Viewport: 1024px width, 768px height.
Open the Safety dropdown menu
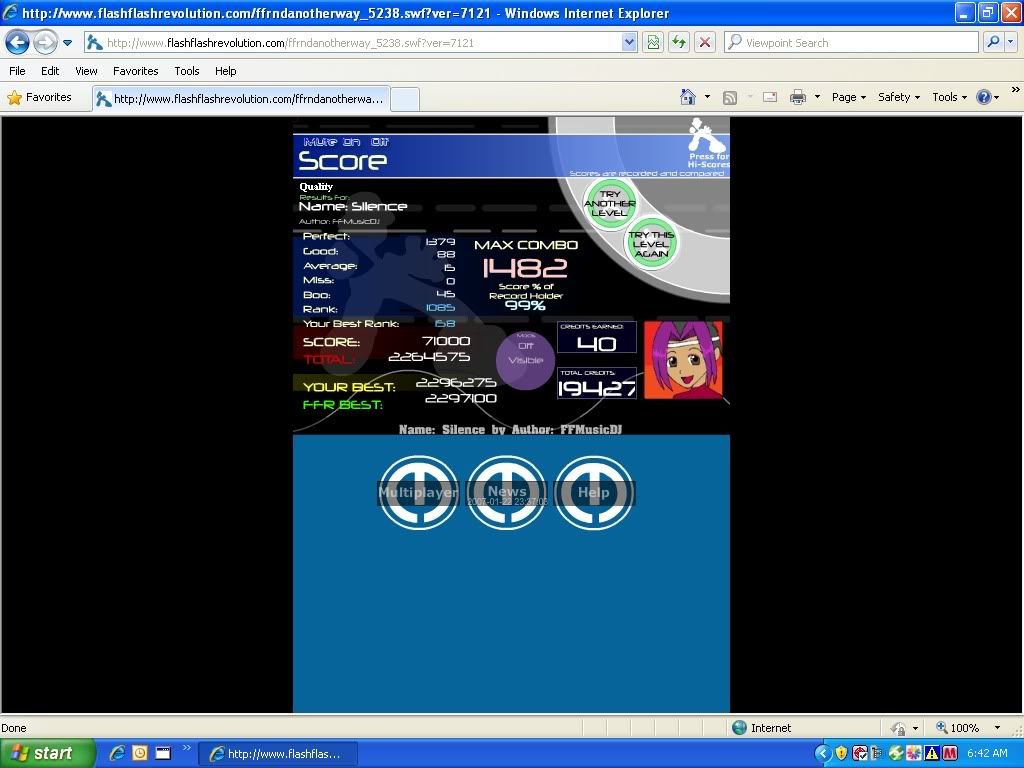(x=898, y=97)
